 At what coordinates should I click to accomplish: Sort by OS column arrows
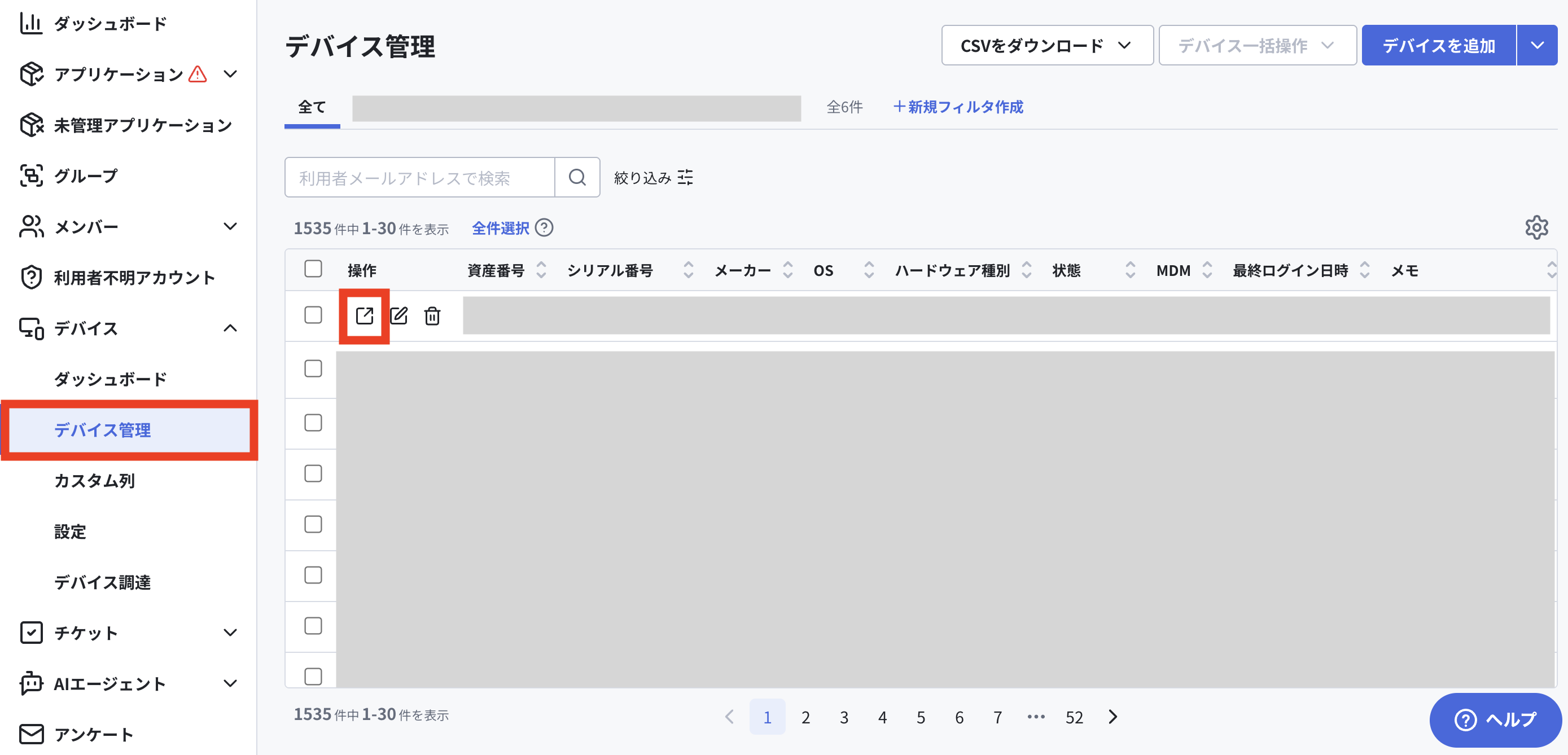click(x=869, y=270)
